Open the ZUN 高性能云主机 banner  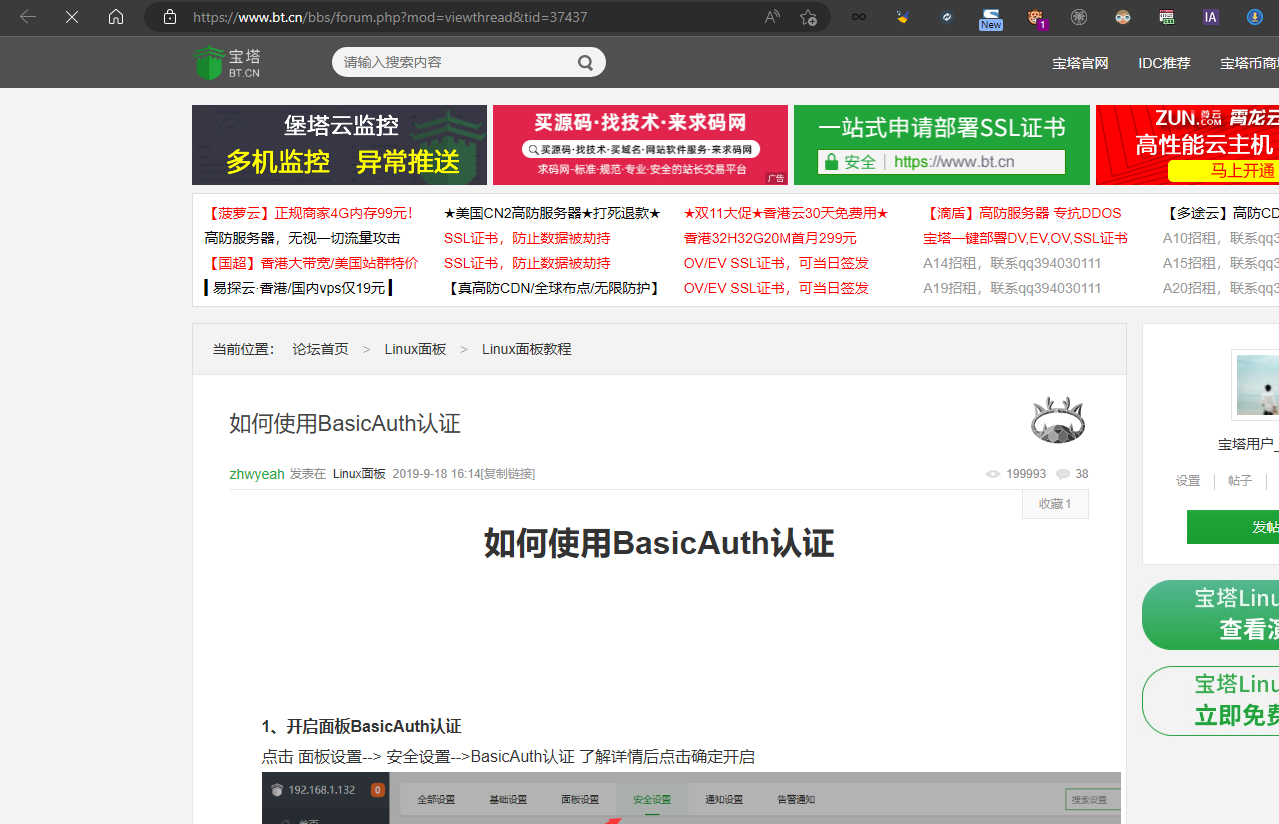1187,145
